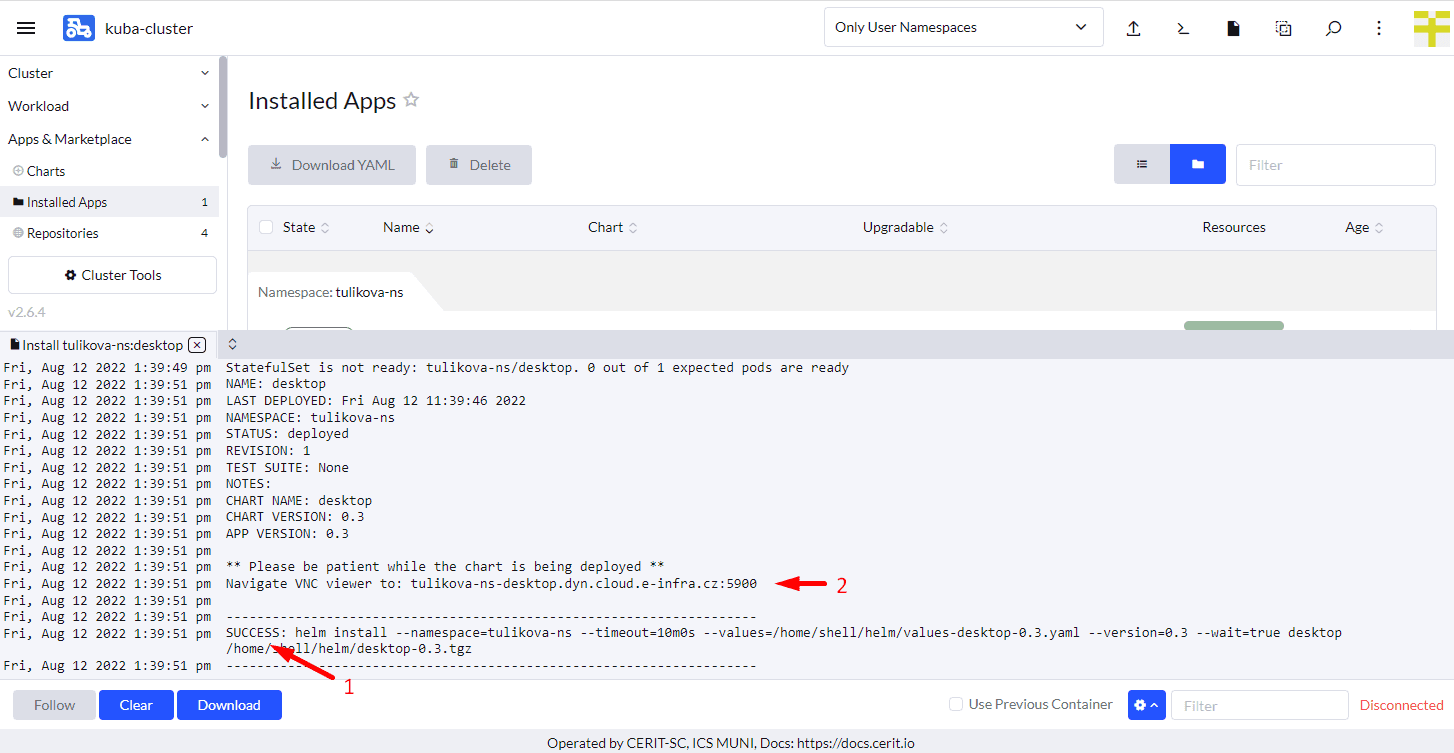
Task: Click the download KubeConfig file icon
Action: [1233, 28]
